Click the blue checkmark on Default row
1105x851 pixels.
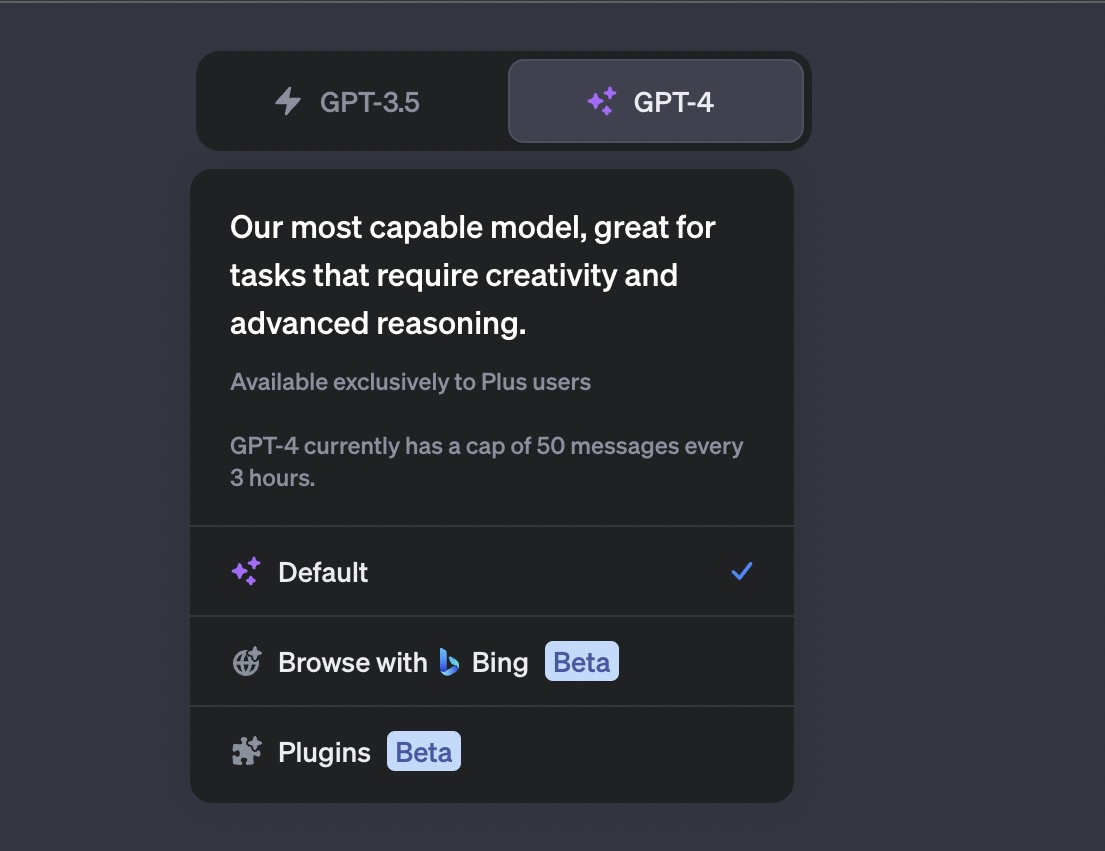point(741,571)
